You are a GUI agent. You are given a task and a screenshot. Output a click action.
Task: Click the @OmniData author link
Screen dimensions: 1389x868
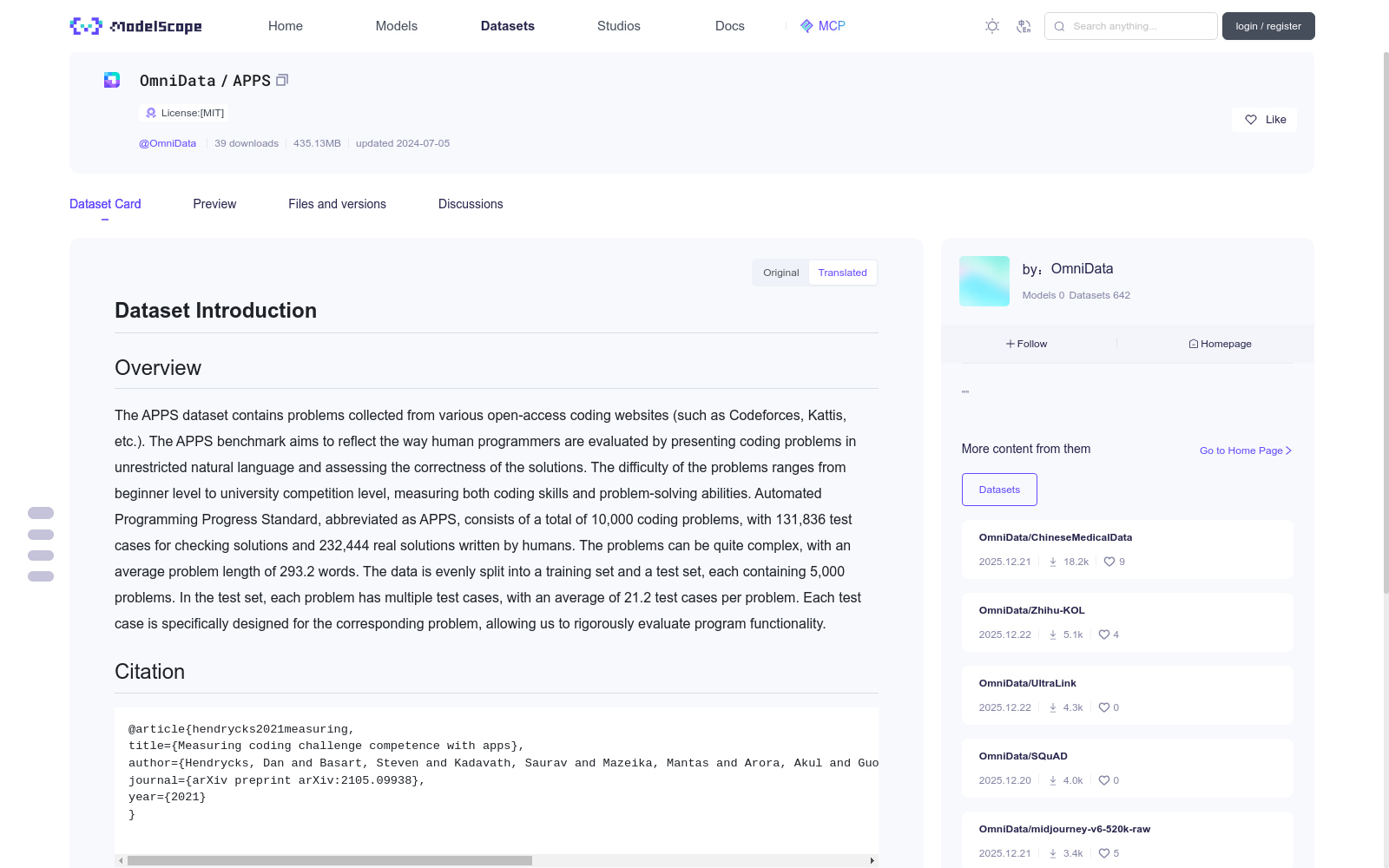pyautogui.click(x=168, y=143)
